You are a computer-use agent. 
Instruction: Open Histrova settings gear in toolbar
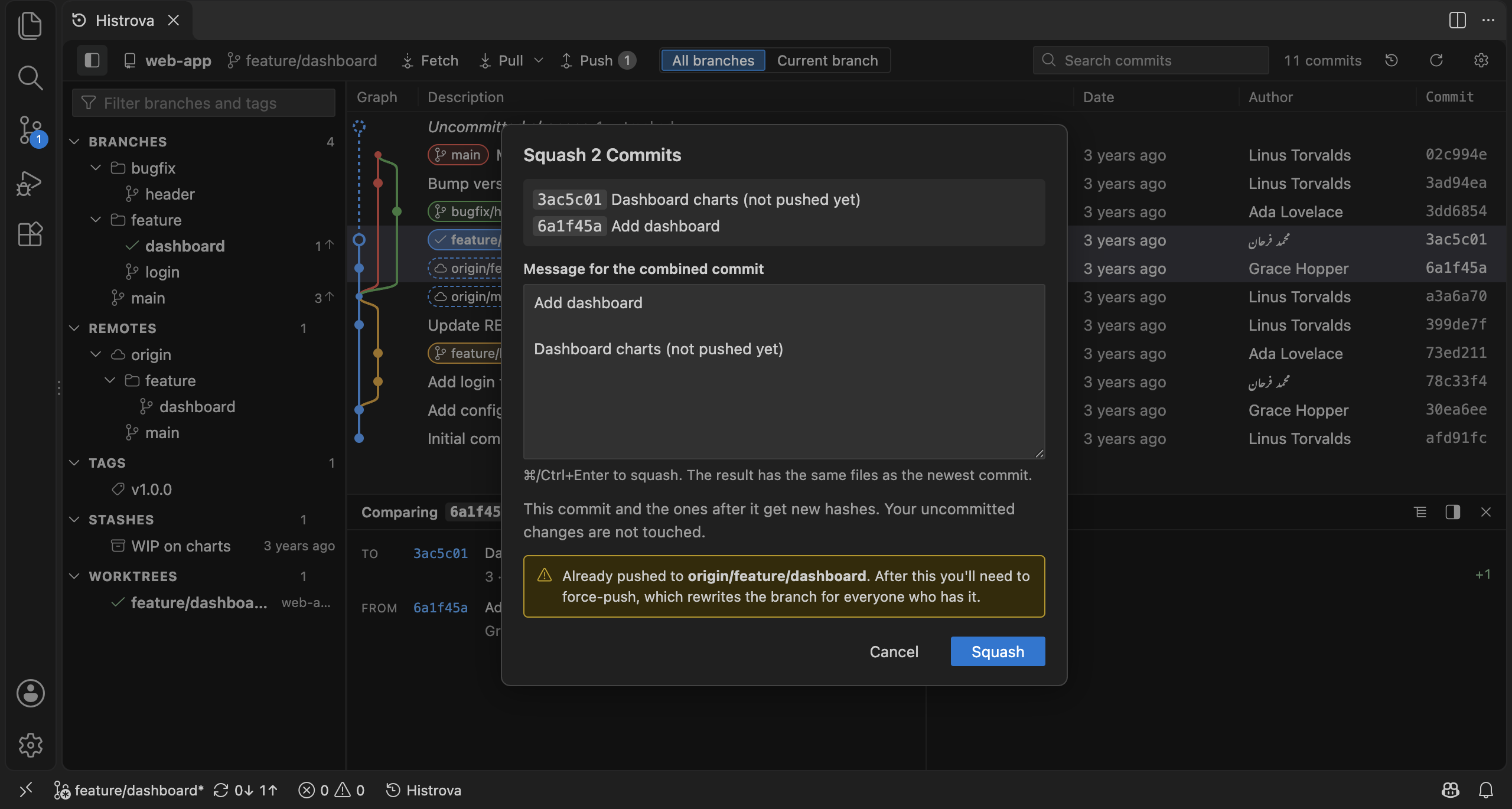(1481, 60)
